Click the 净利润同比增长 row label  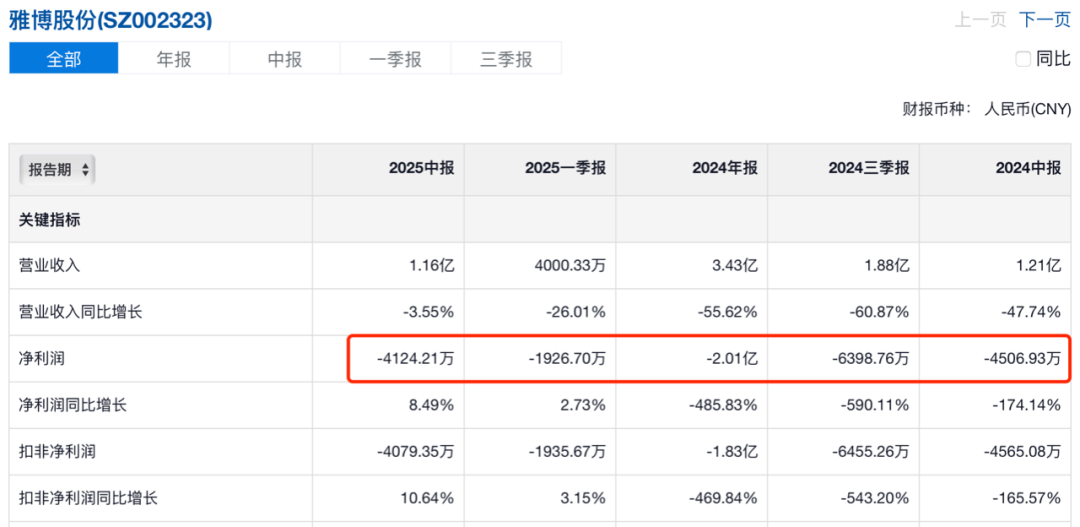pyautogui.click(x=73, y=405)
